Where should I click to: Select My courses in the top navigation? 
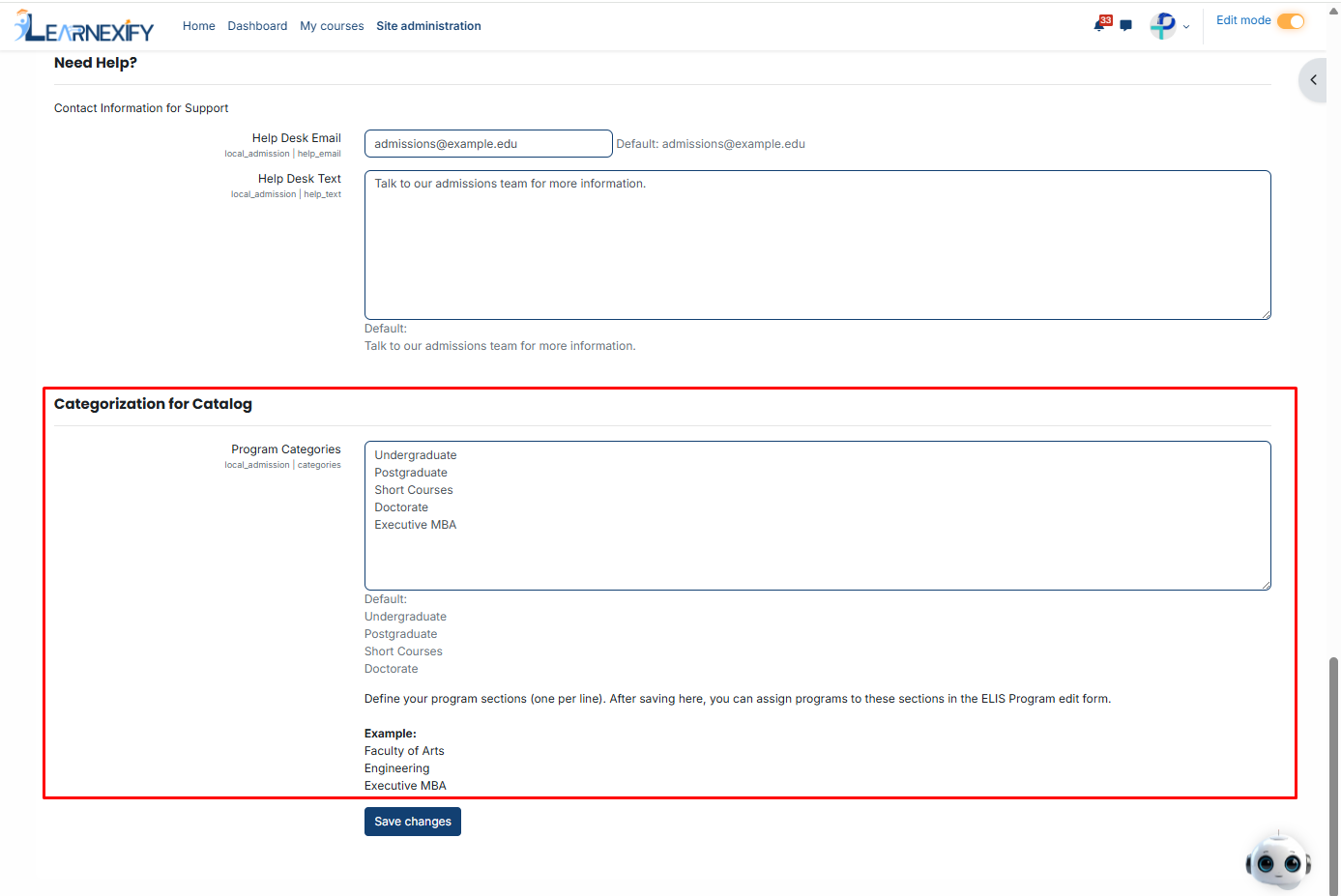click(x=332, y=26)
